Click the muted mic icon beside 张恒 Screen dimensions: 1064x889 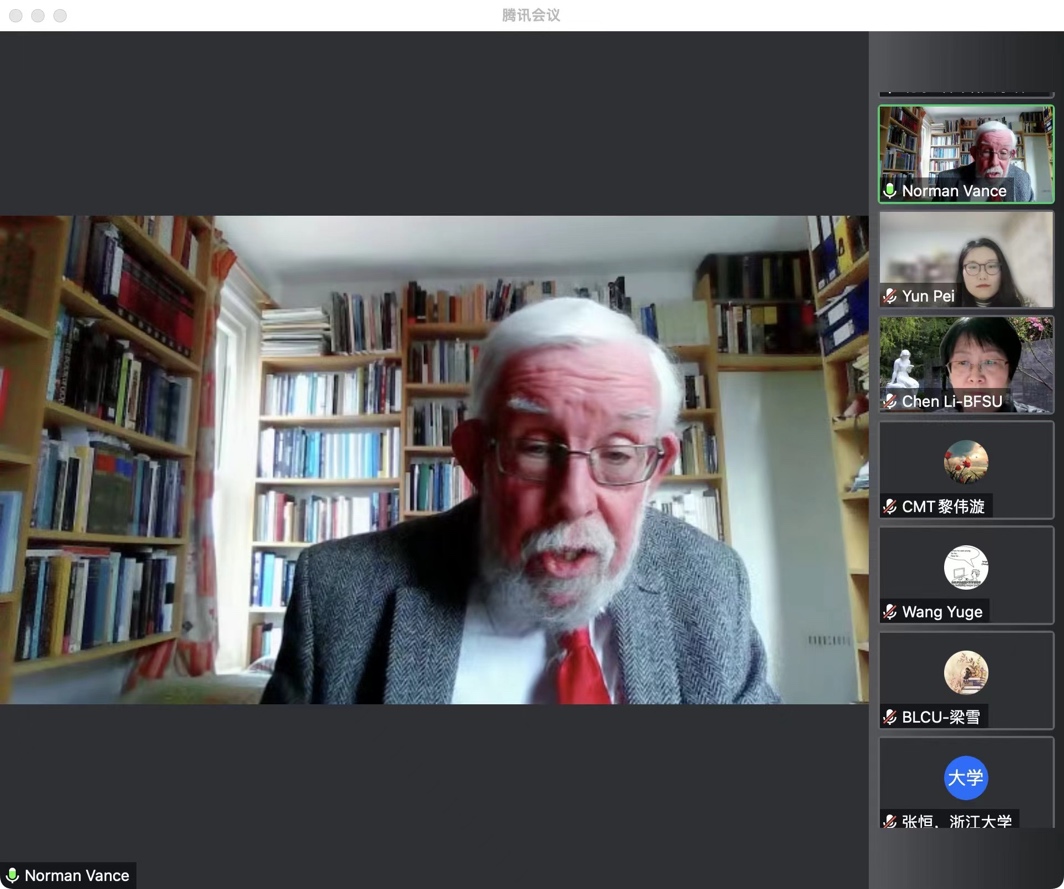click(889, 821)
